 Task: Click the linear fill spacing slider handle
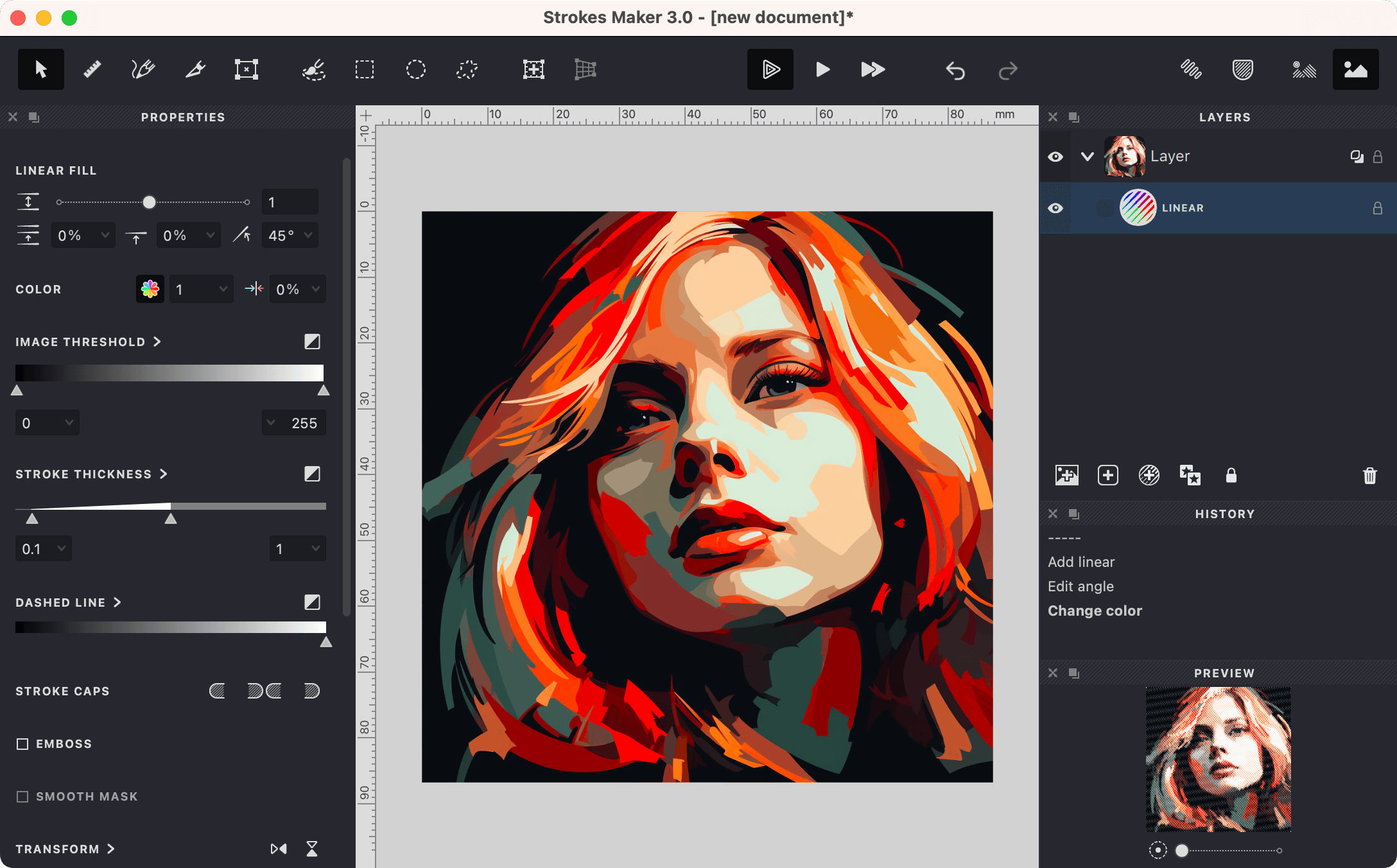point(149,202)
